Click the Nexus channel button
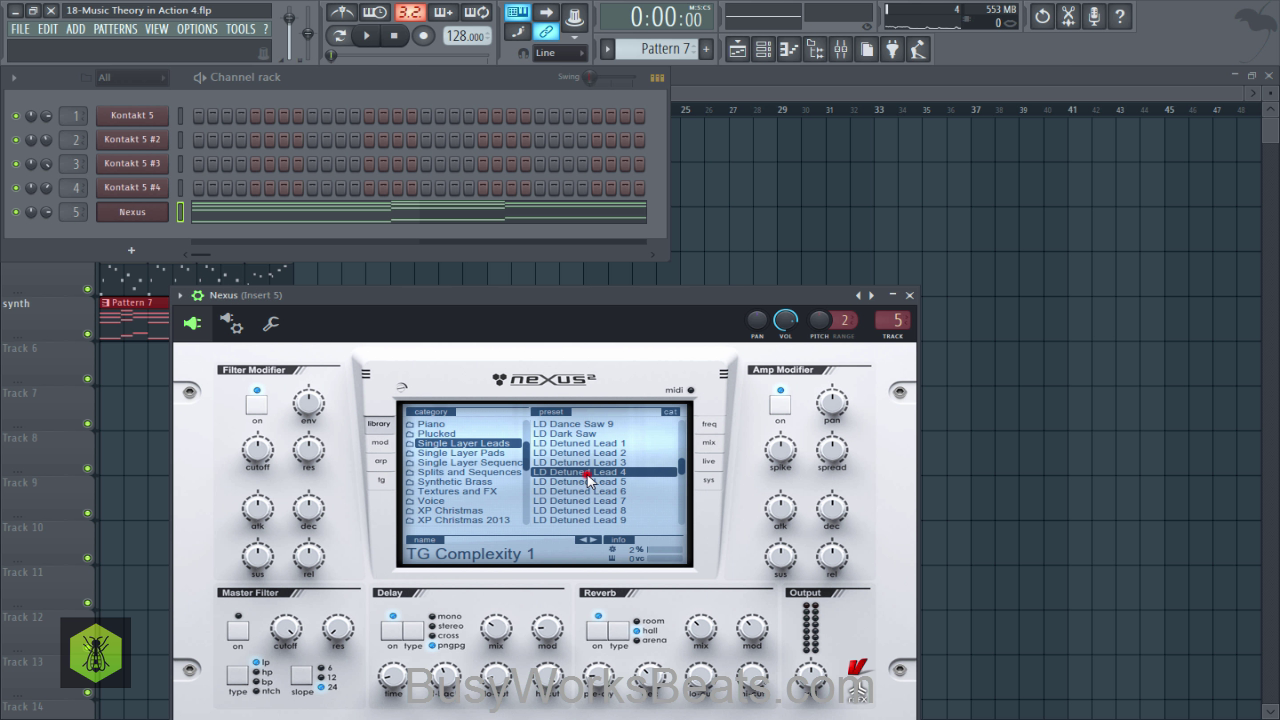The image size is (1280, 720). tap(132, 212)
